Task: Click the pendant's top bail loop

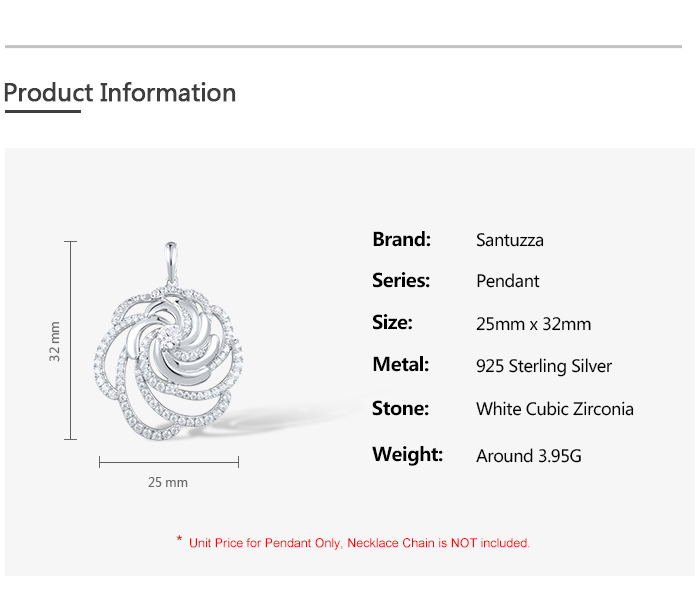Action: 168,262
